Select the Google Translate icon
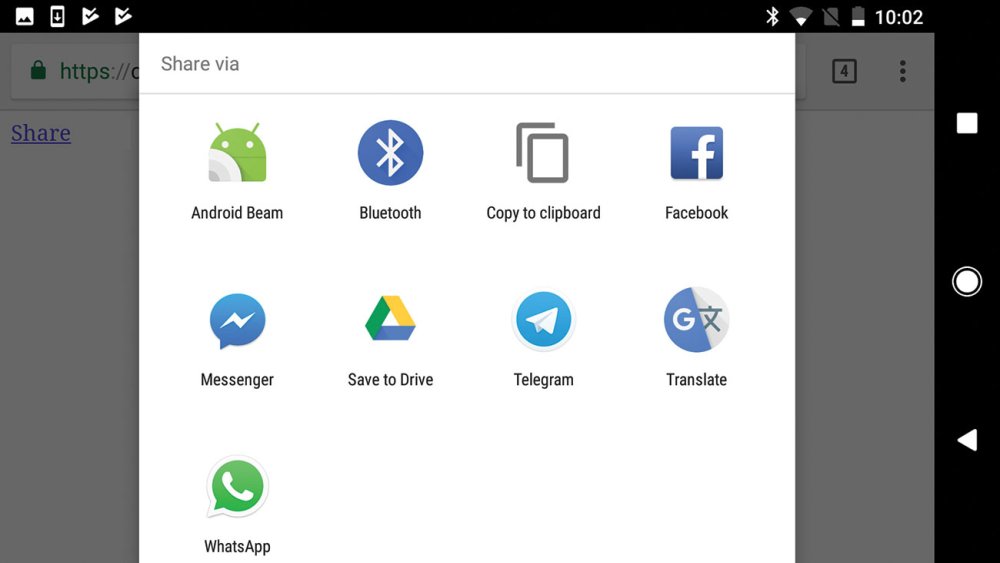Viewport: 1000px width, 563px height. pyautogui.click(x=696, y=319)
